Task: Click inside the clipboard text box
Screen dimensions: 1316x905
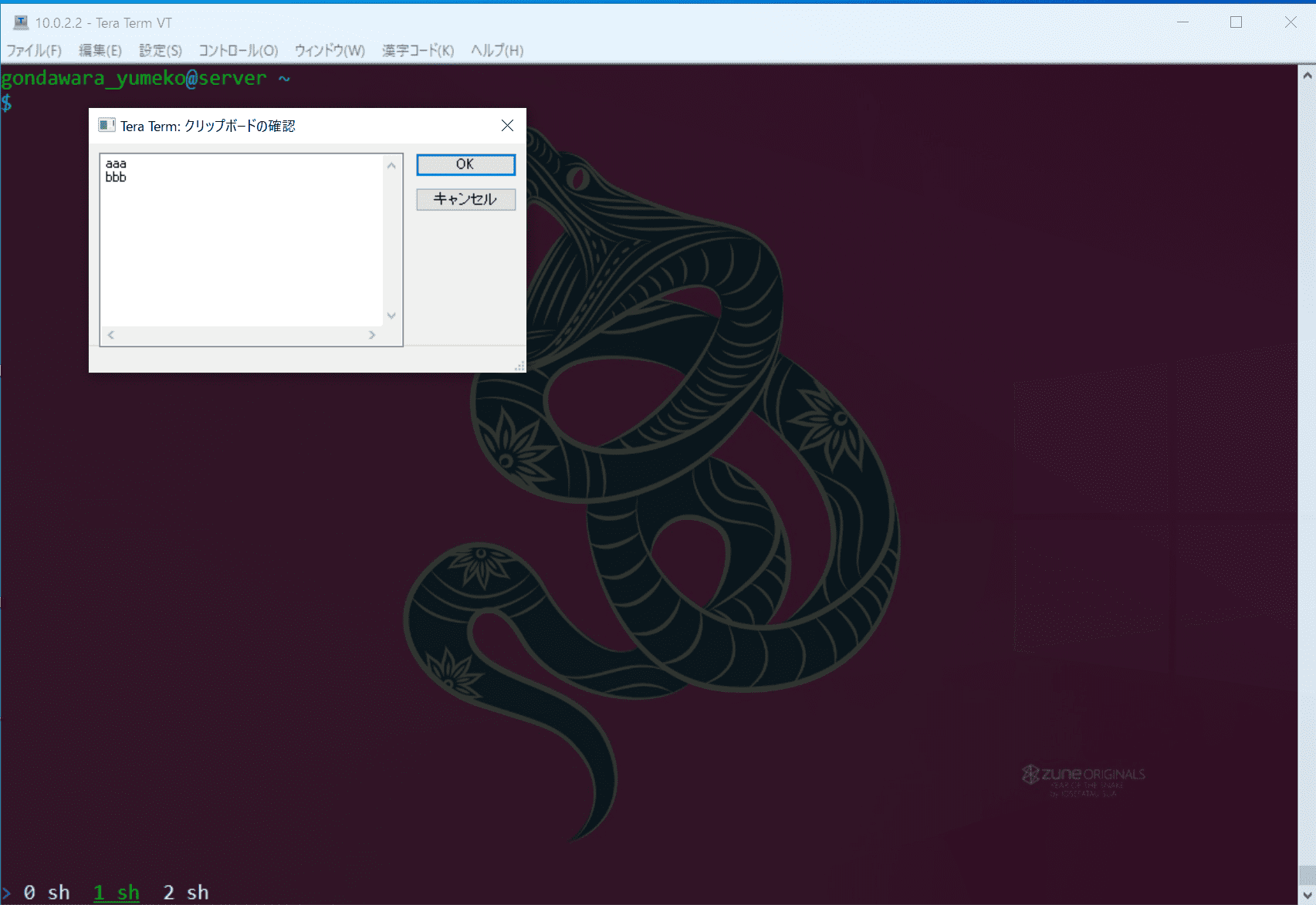Action: pyautogui.click(x=242, y=240)
